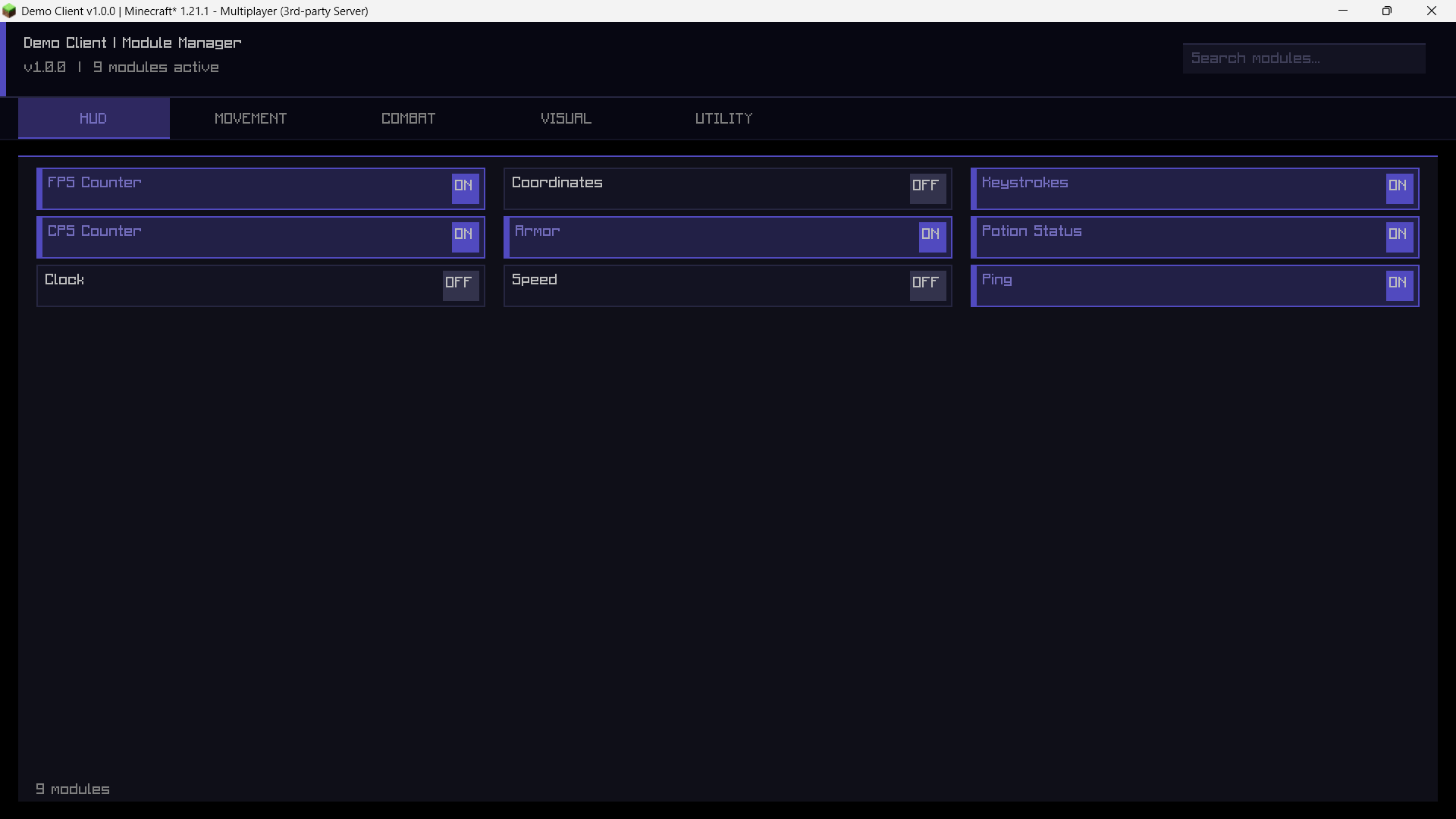
Task: Open the MOVEMENT tab
Action: pos(251,118)
